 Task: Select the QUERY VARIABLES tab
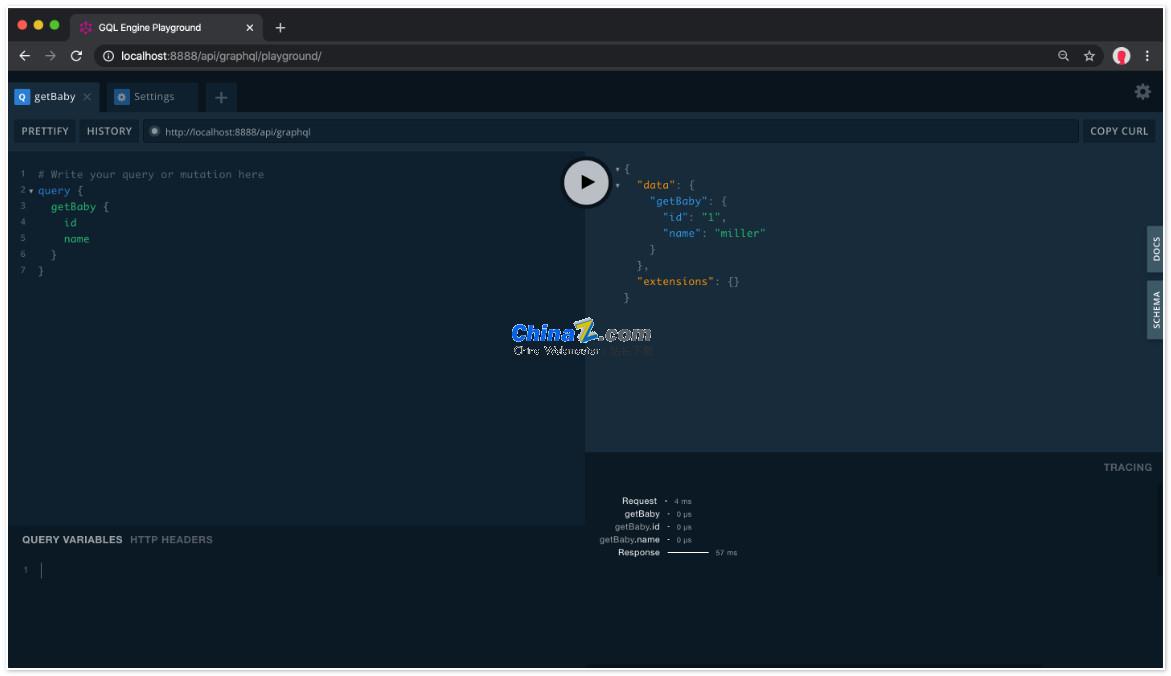click(x=72, y=539)
